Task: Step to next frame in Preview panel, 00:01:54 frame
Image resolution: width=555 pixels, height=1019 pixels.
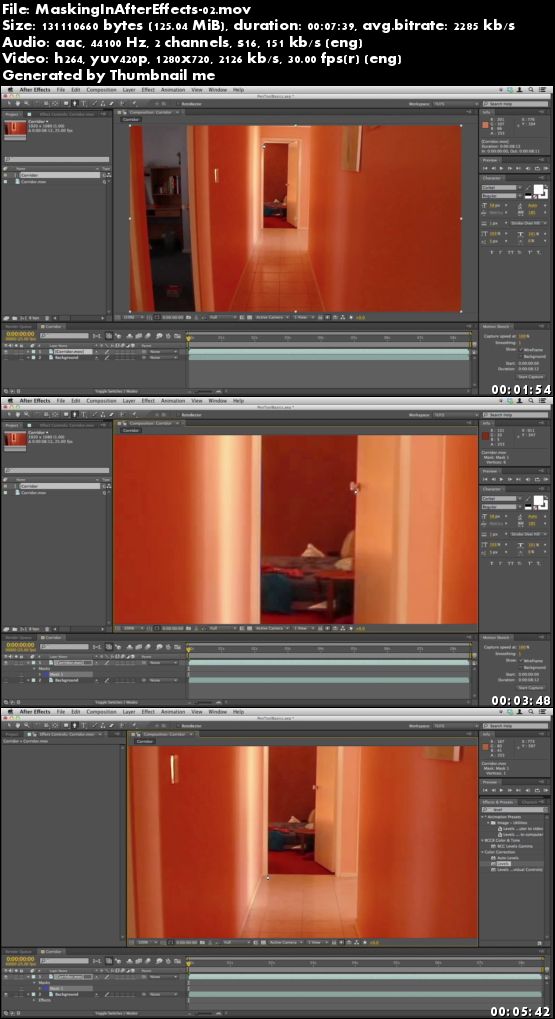Action: point(510,168)
